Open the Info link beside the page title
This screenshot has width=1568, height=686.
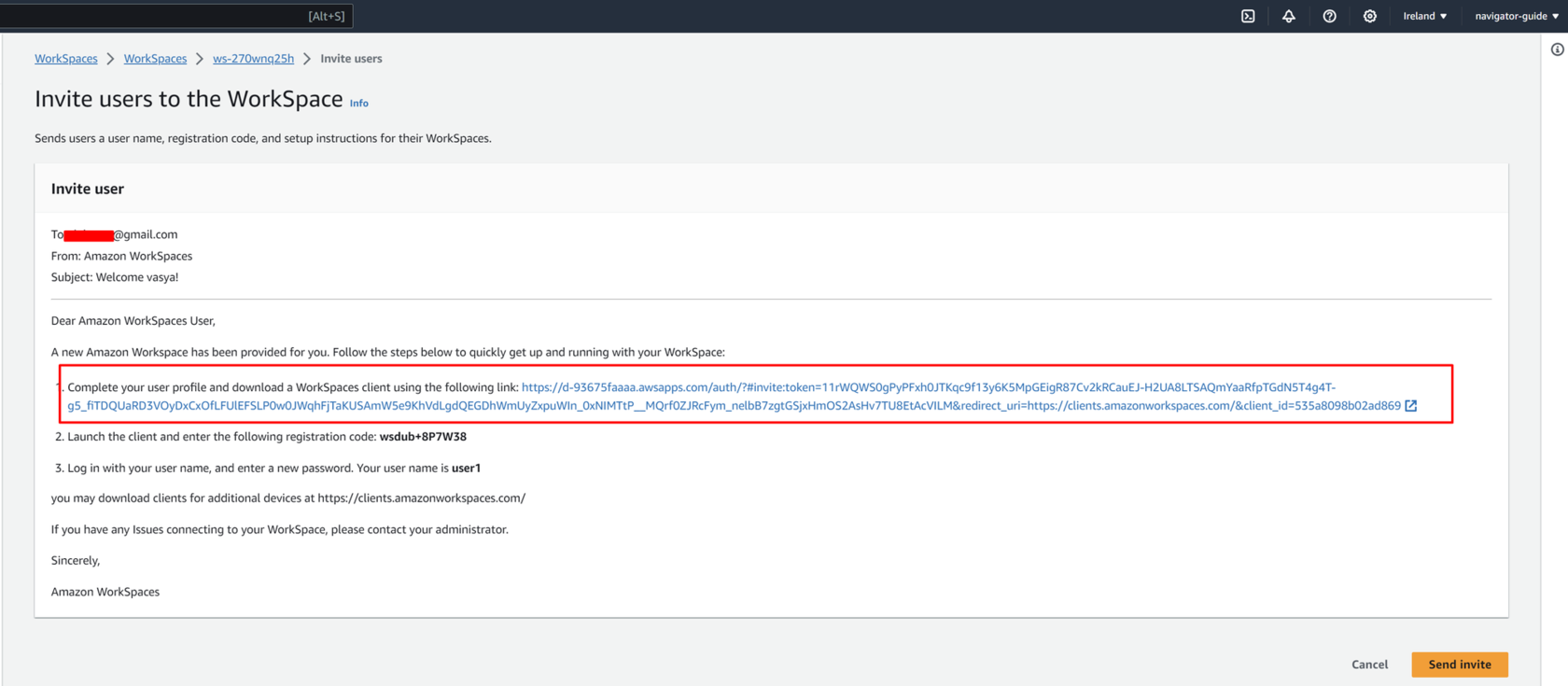pyautogui.click(x=359, y=104)
